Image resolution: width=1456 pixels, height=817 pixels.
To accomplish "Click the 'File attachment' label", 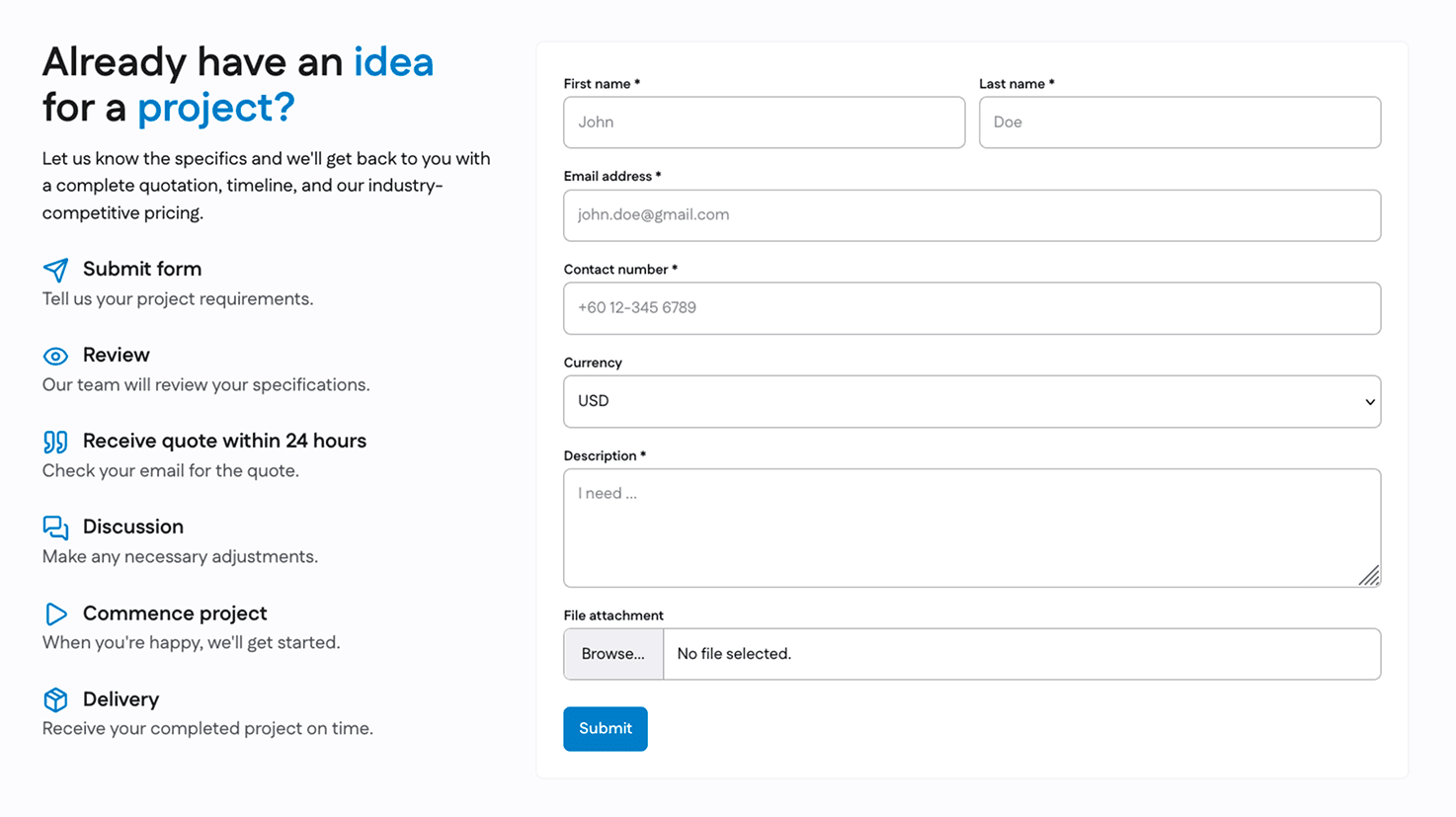I will click(x=613, y=615).
